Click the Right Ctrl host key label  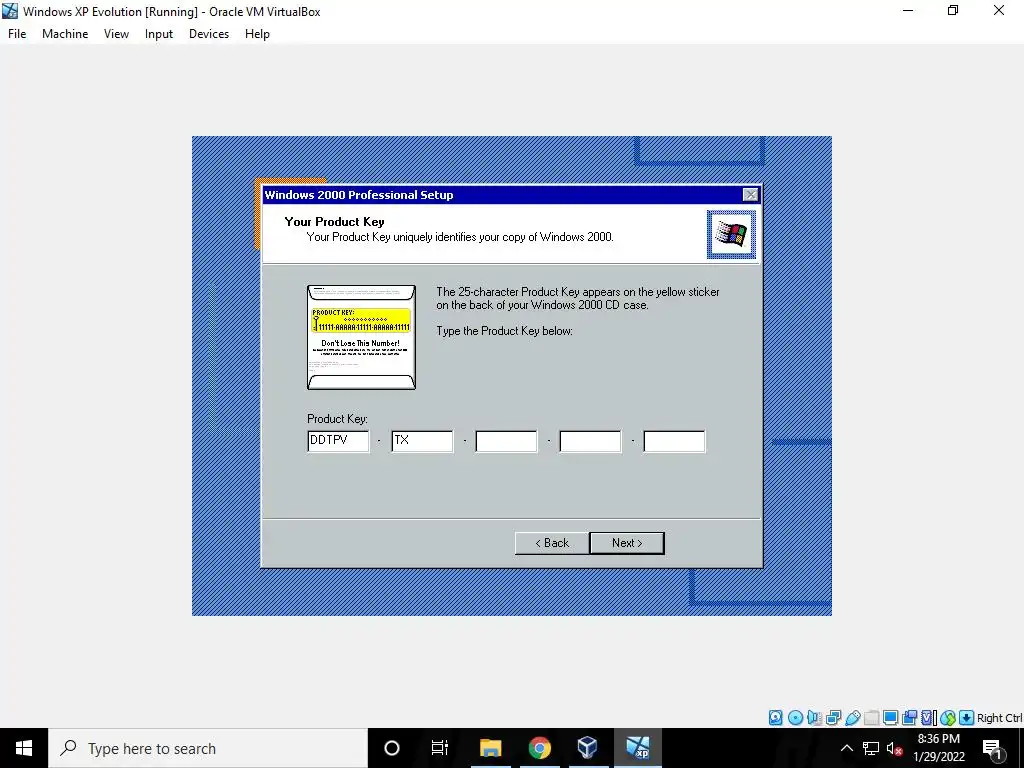[999, 718]
